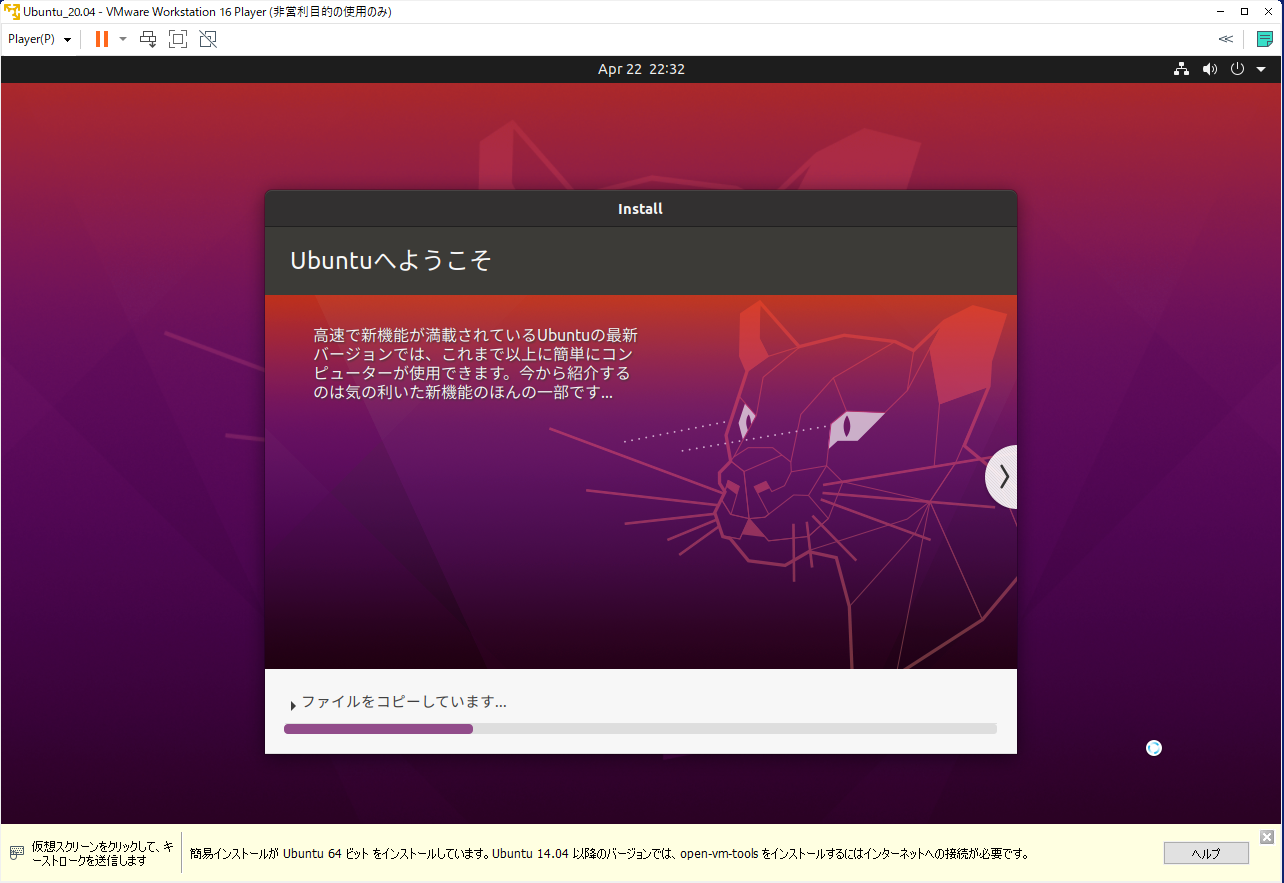Click the Ubuntu power icon
This screenshot has height=883, width=1284.
click(1237, 69)
